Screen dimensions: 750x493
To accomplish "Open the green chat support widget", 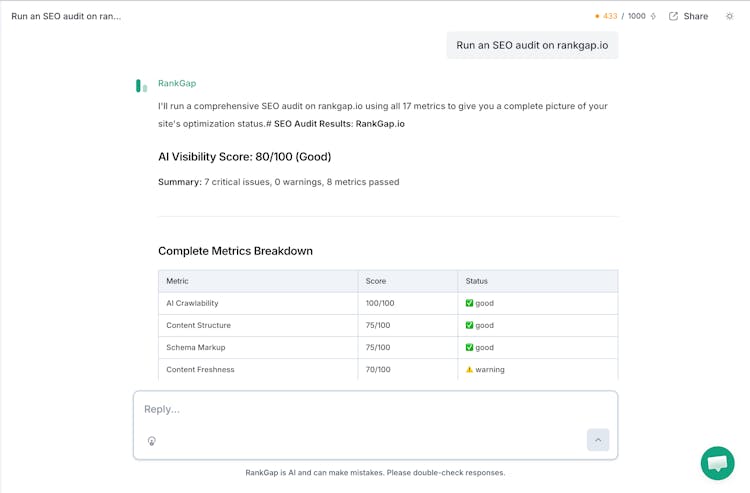I will click(x=717, y=463).
